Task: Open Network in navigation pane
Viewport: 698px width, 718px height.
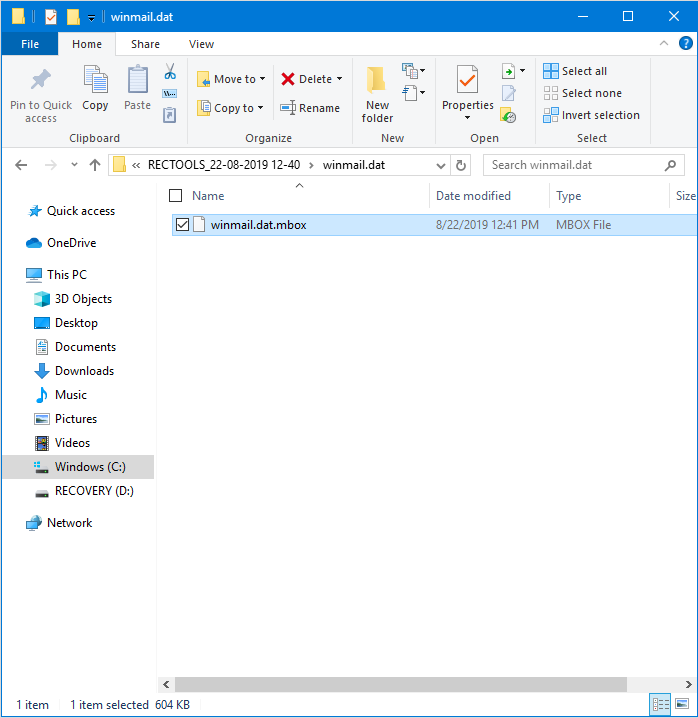Action: point(59,523)
